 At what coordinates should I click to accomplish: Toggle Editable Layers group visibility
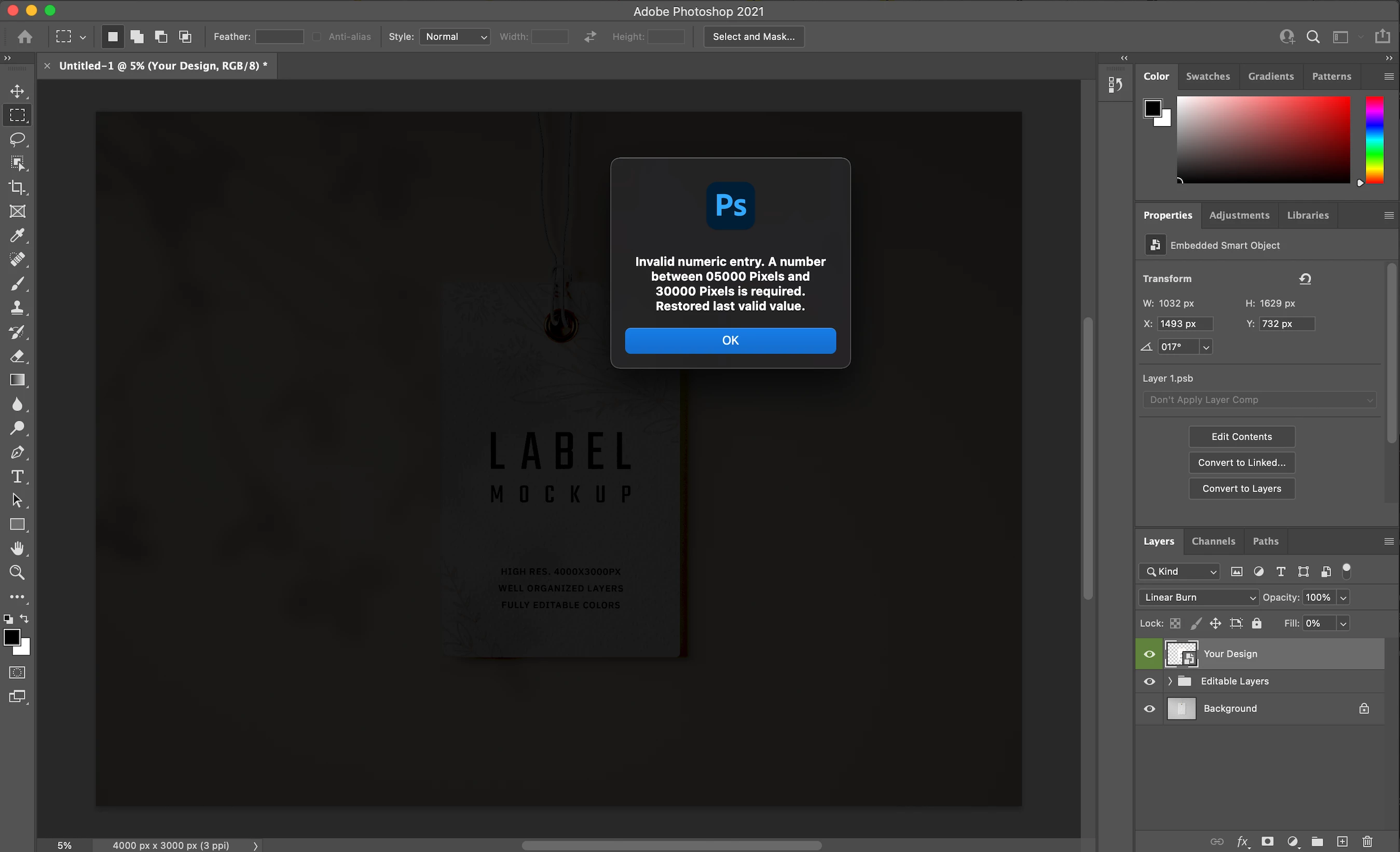(1149, 681)
